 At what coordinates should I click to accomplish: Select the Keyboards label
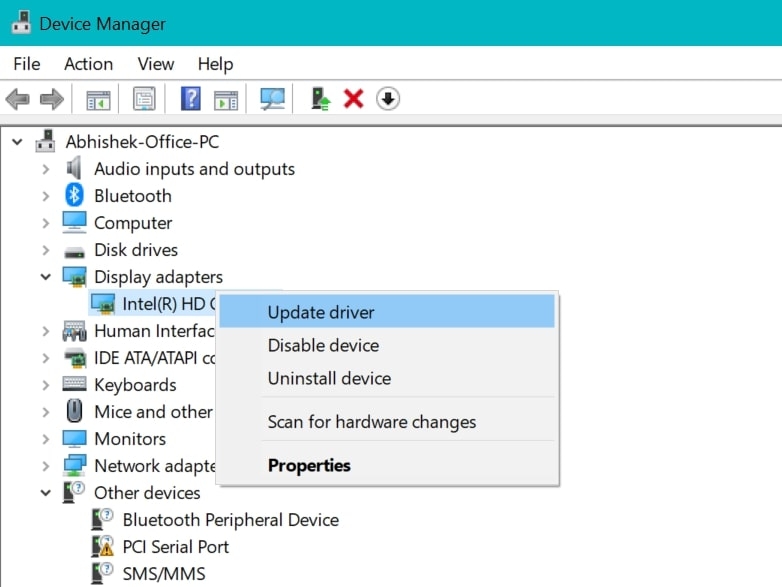135,385
